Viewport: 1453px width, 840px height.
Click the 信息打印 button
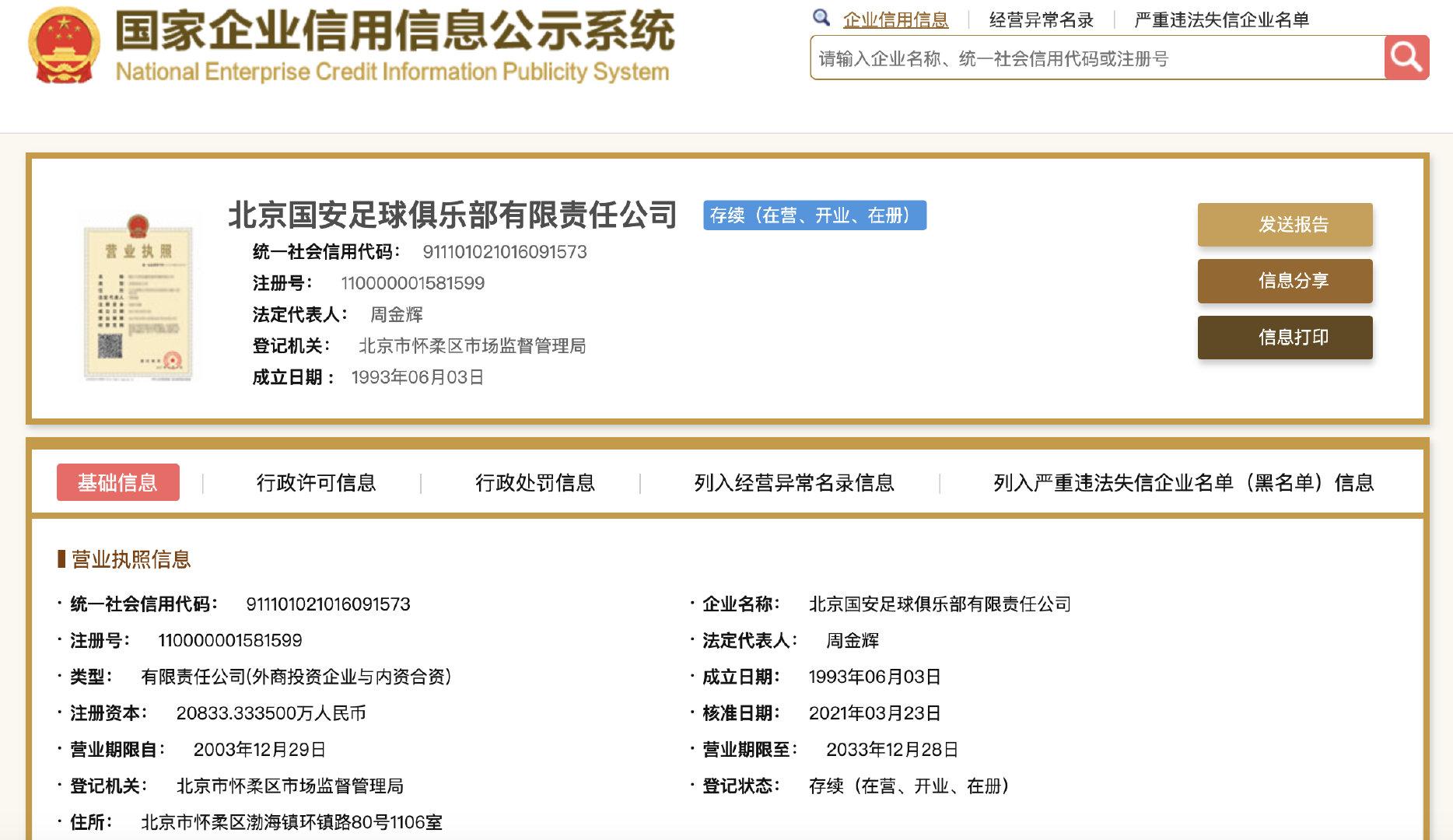pyautogui.click(x=1285, y=338)
